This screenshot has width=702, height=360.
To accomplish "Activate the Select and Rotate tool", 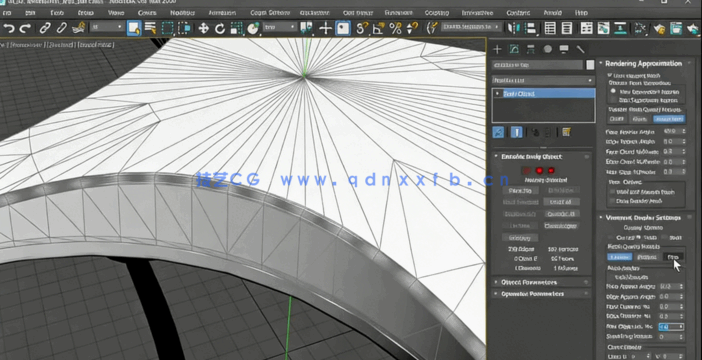I will (x=220, y=28).
